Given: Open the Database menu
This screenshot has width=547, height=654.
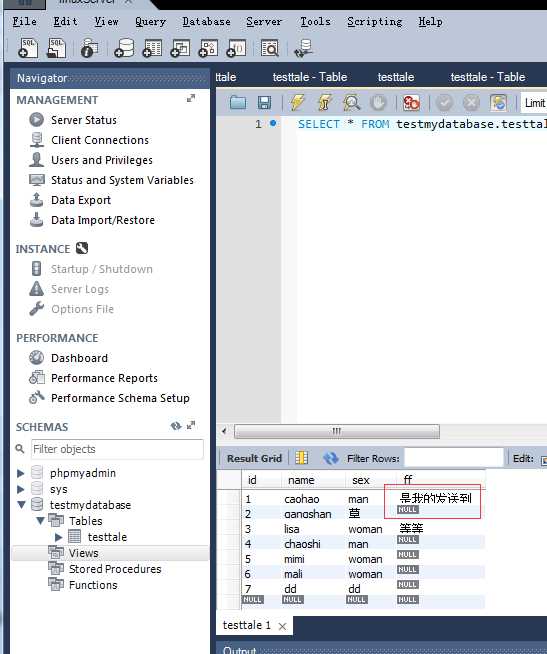Looking at the screenshot, I should point(207,21).
